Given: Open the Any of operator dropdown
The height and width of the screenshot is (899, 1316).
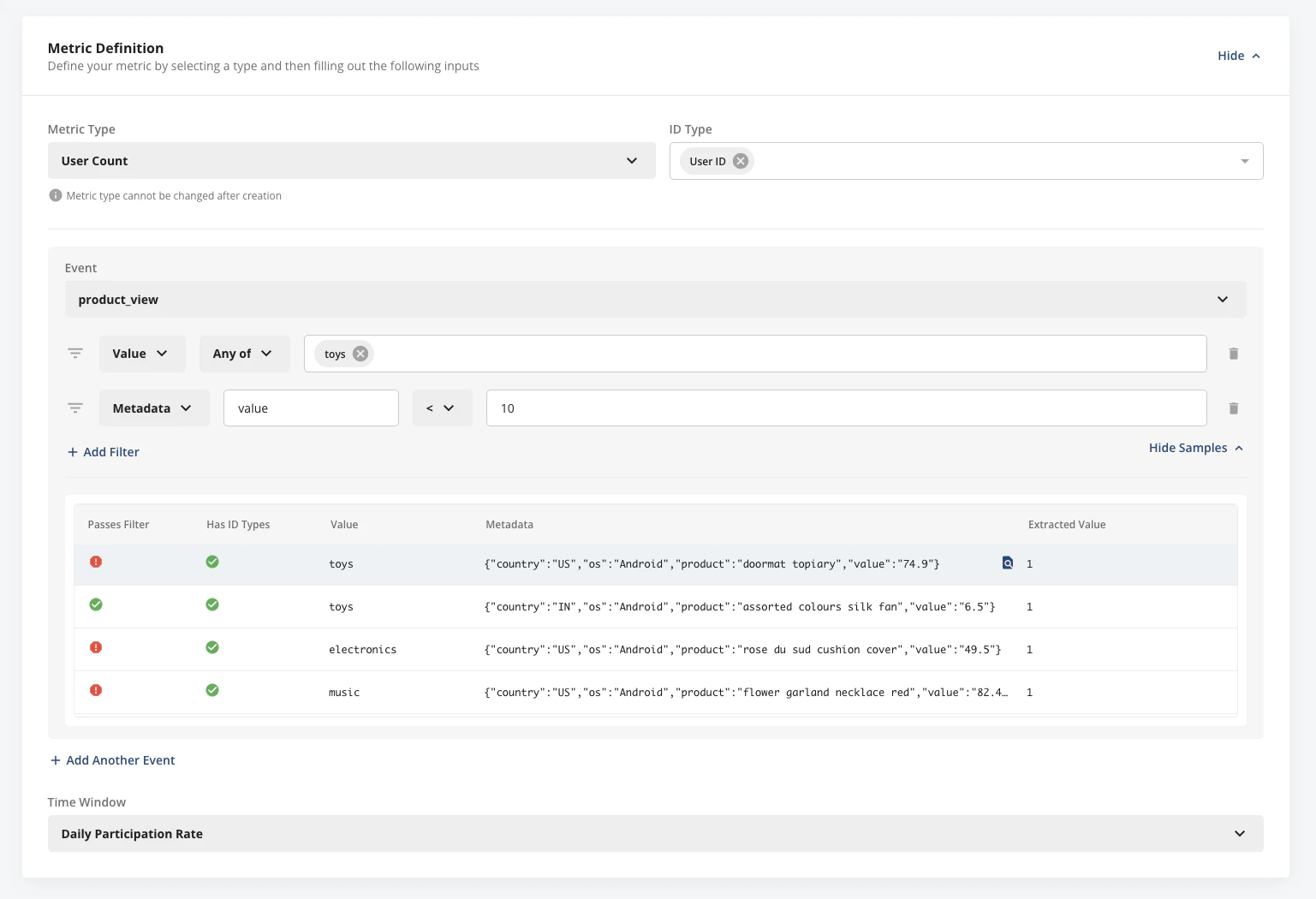Looking at the screenshot, I should pos(245,354).
